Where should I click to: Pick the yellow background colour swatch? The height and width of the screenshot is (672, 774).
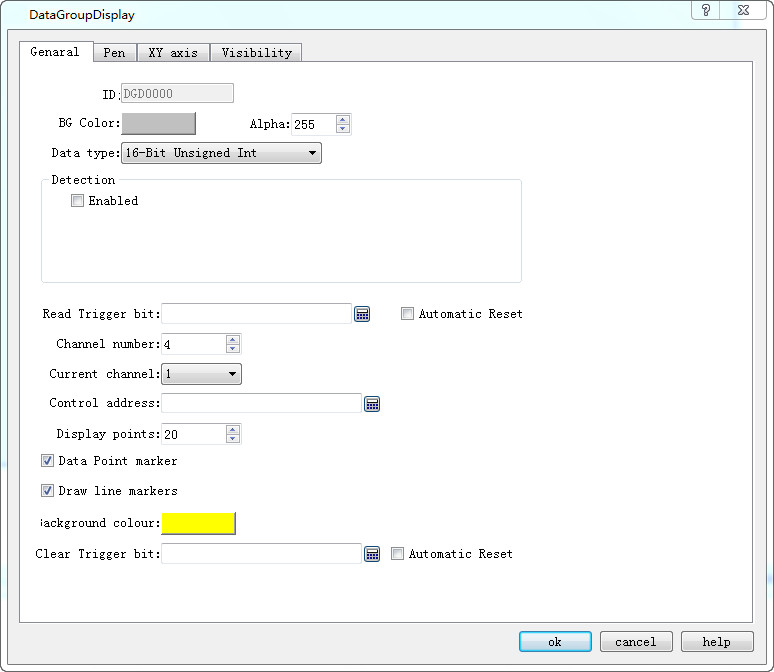tap(198, 523)
